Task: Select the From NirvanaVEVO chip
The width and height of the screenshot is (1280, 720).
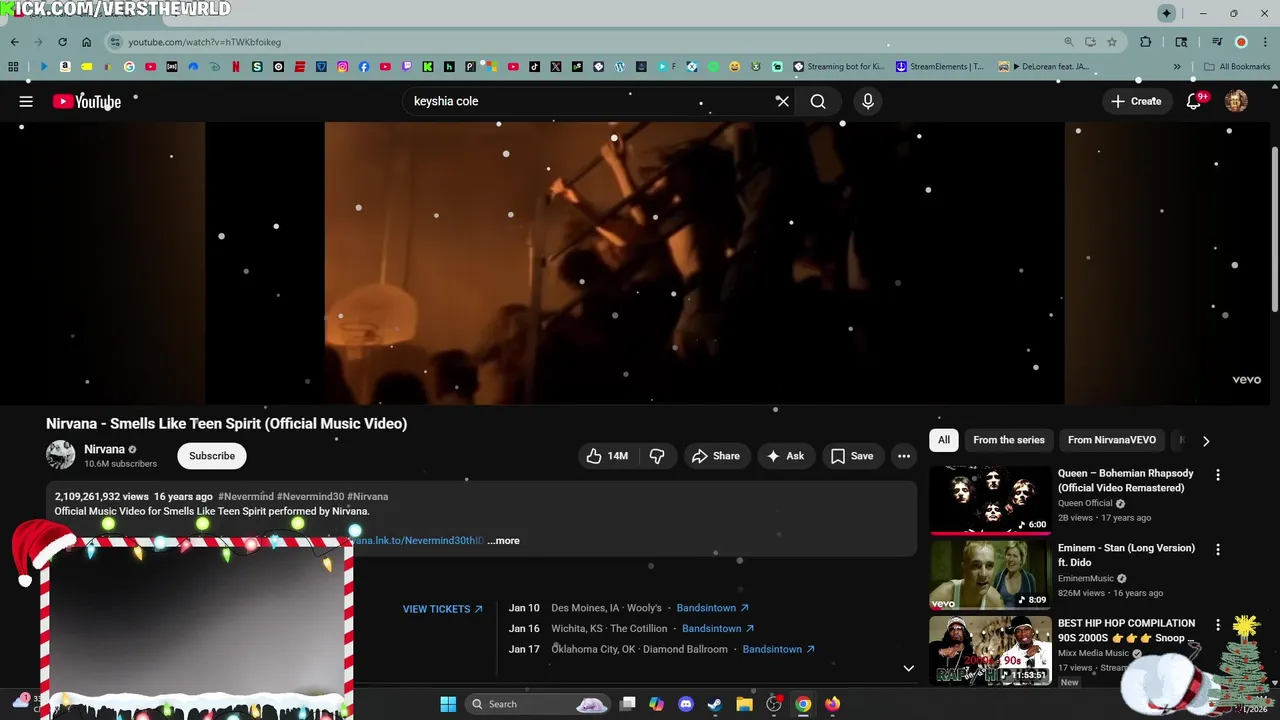Action: click(x=1111, y=440)
